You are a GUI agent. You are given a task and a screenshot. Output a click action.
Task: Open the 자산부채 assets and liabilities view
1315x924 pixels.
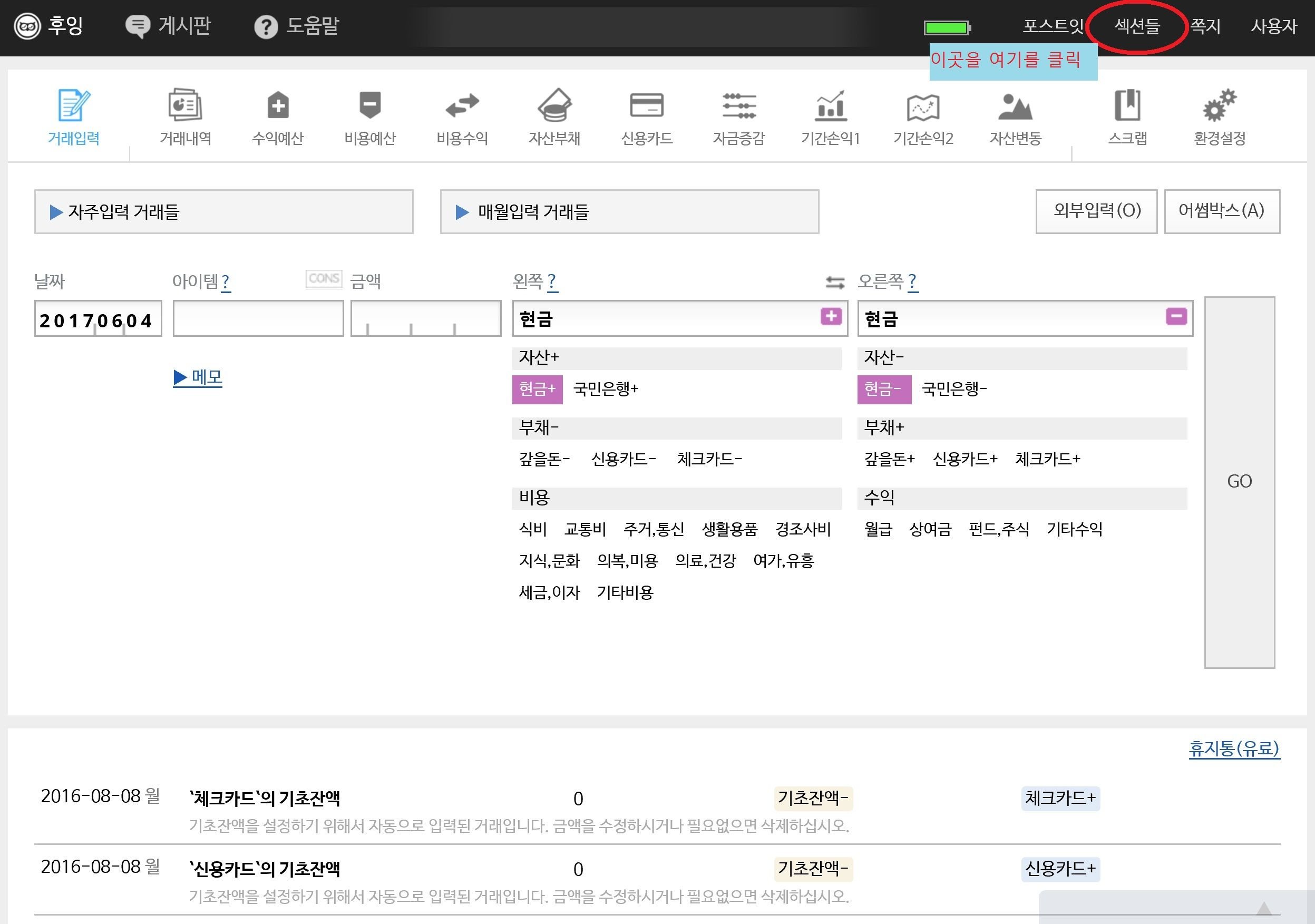(x=554, y=118)
